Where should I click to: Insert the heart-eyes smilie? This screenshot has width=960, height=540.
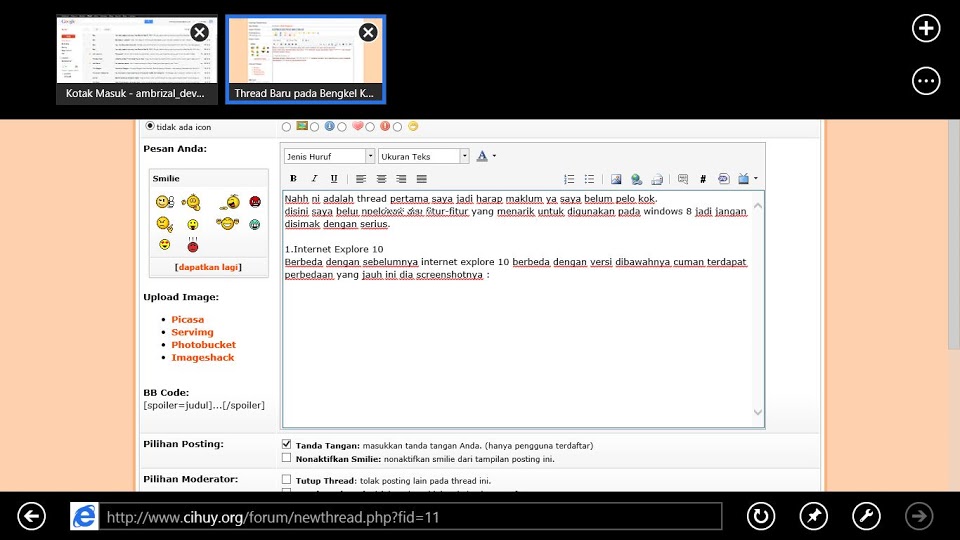pos(165,245)
